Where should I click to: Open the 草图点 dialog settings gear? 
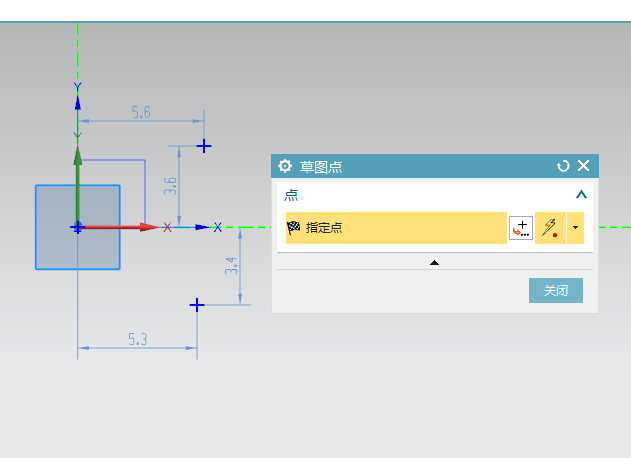(x=285, y=166)
